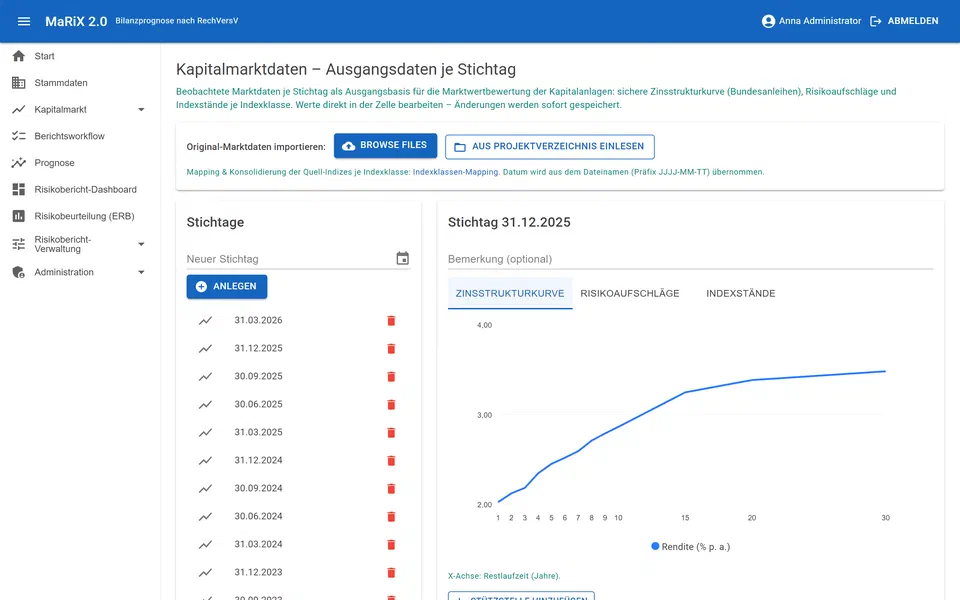Viewport: 960px width, 600px height.
Task: Click the Berichtsworkflow checklist icon
Action: (19, 136)
